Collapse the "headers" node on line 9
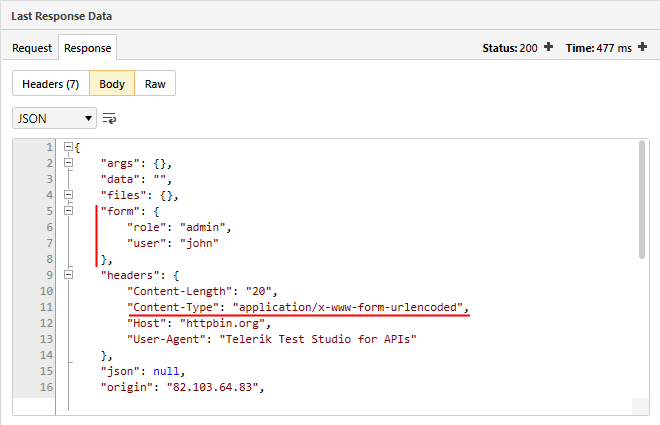The image size is (660, 425). pos(68,274)
